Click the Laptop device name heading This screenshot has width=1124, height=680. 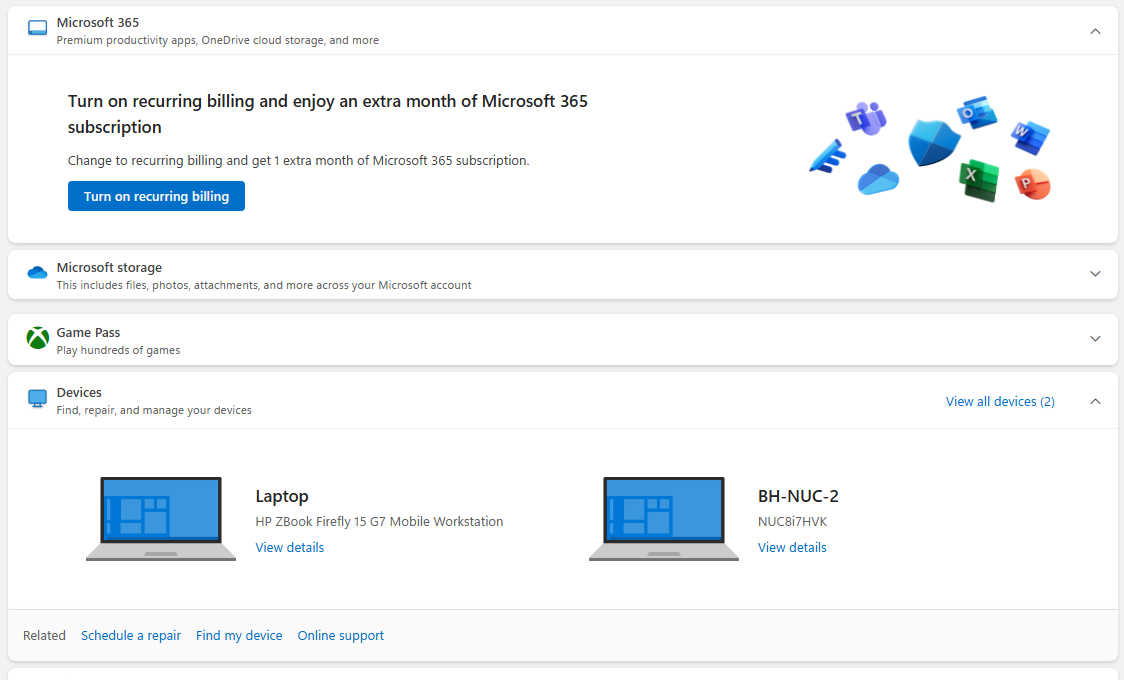282,496
